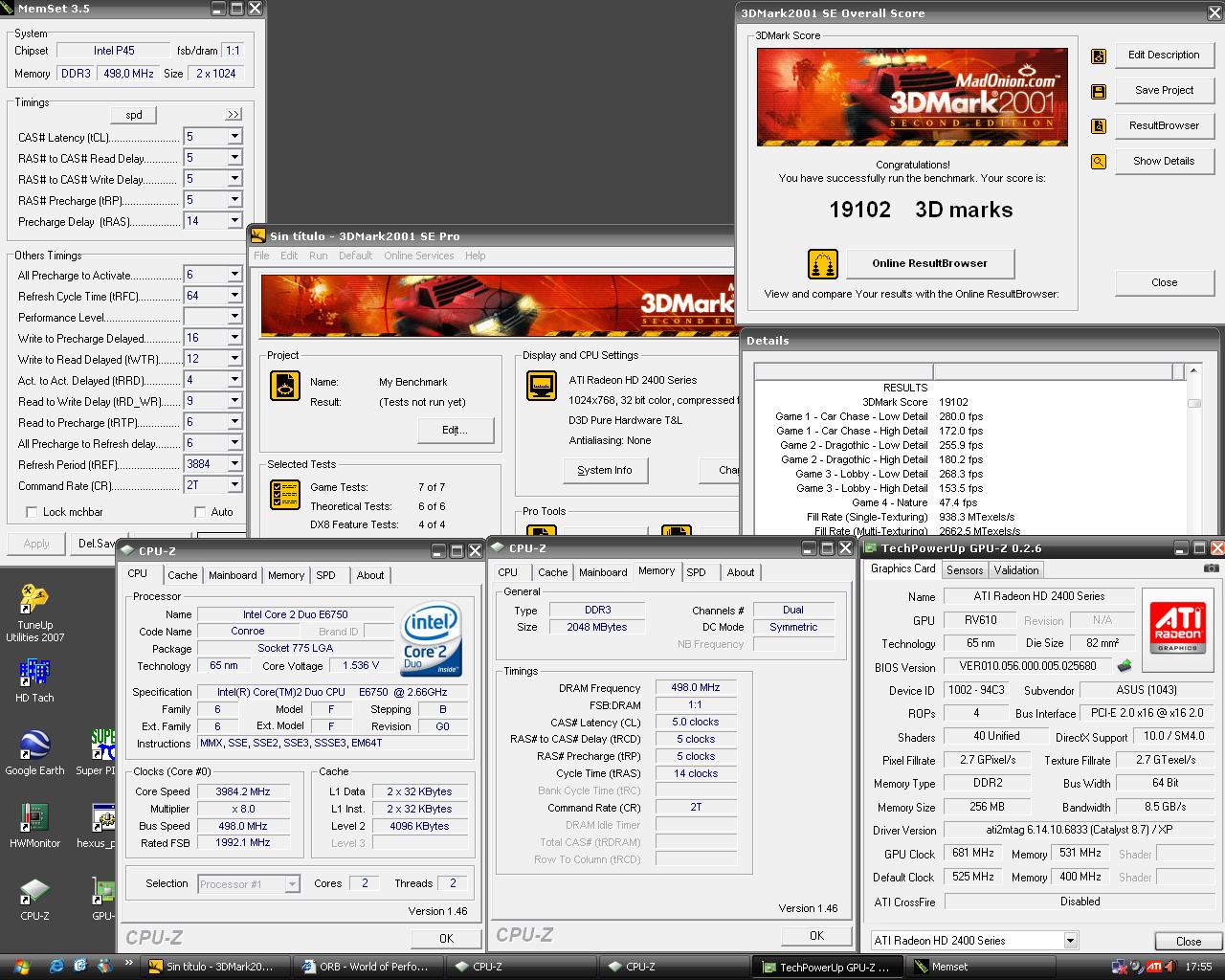The image size is (1225, 980).
Task: Click Online ResultBrowser button
Action: point(929,263)
